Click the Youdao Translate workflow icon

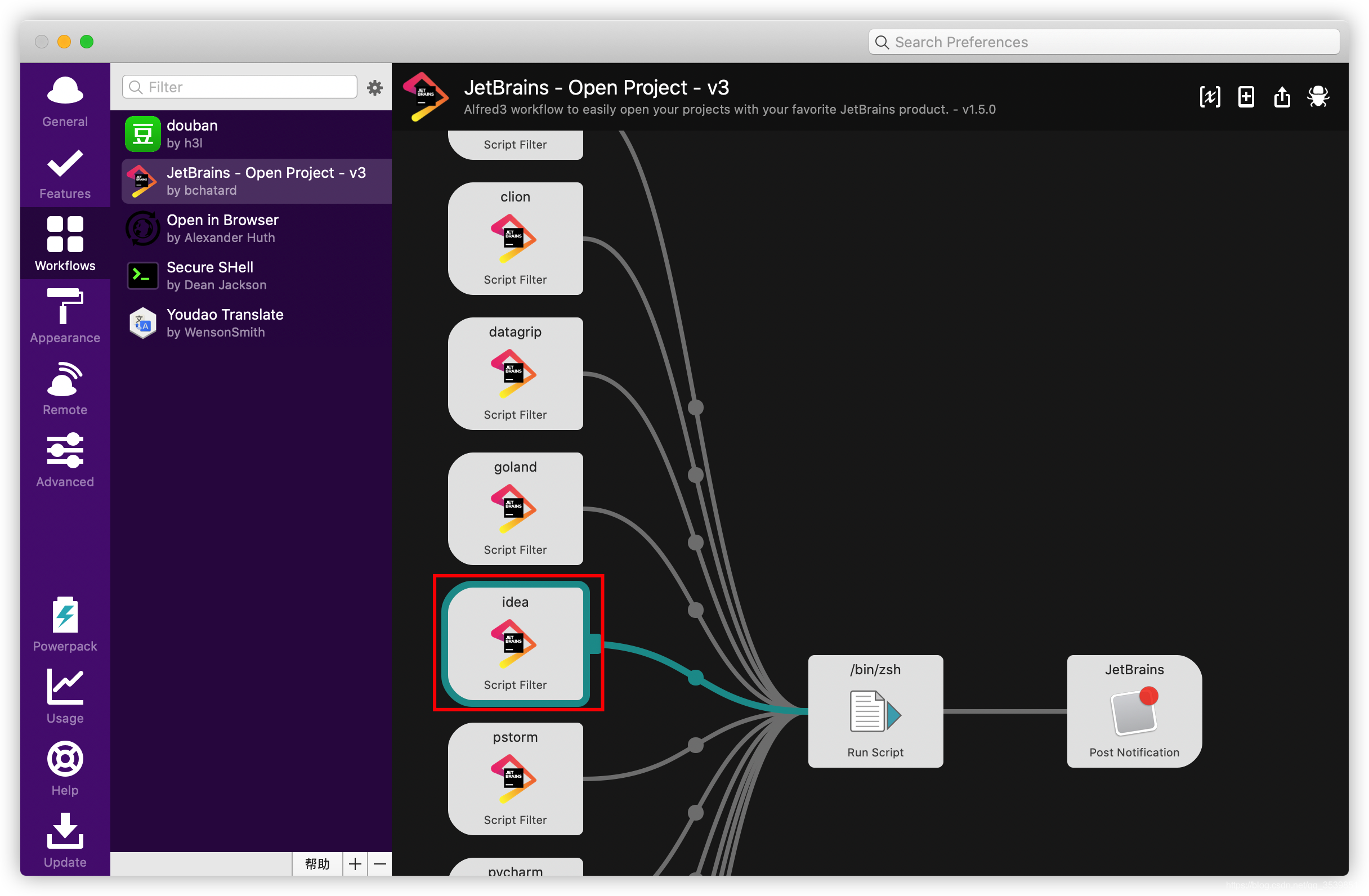click(142, 322)
